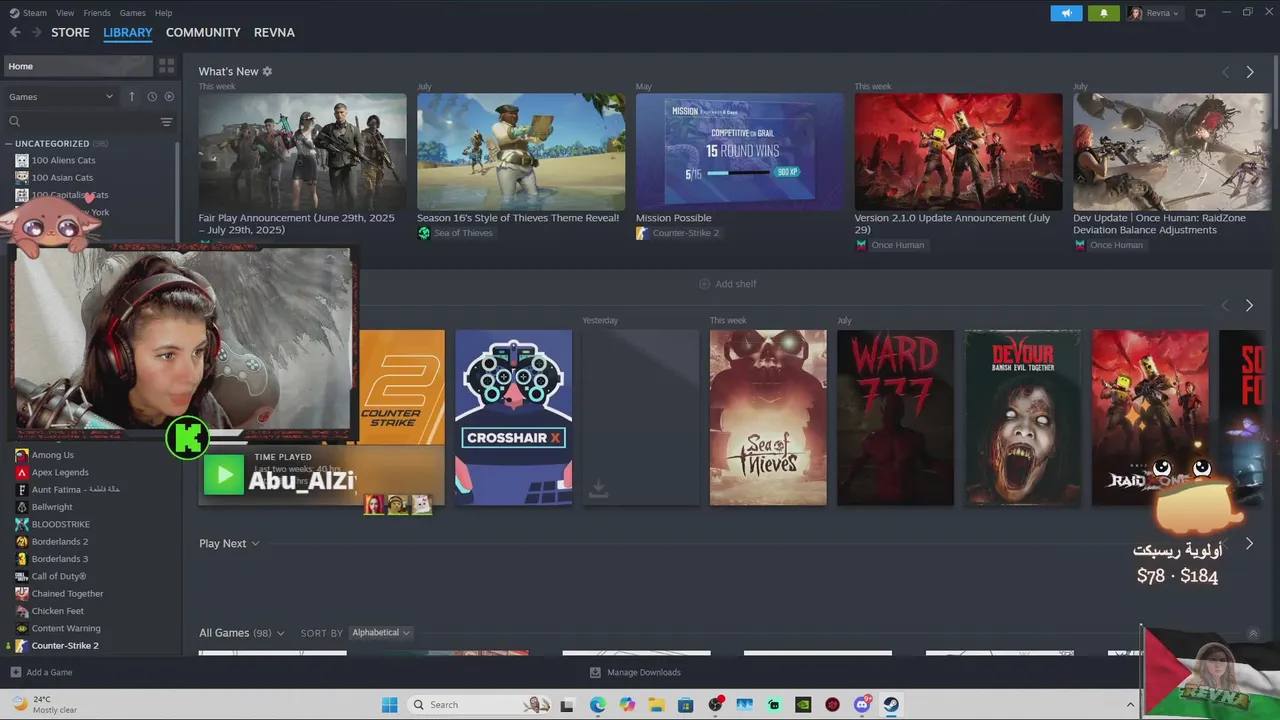The image size is (1280, 720).
Task: Open the Friends menu
Action: click(x=97, y=13)
